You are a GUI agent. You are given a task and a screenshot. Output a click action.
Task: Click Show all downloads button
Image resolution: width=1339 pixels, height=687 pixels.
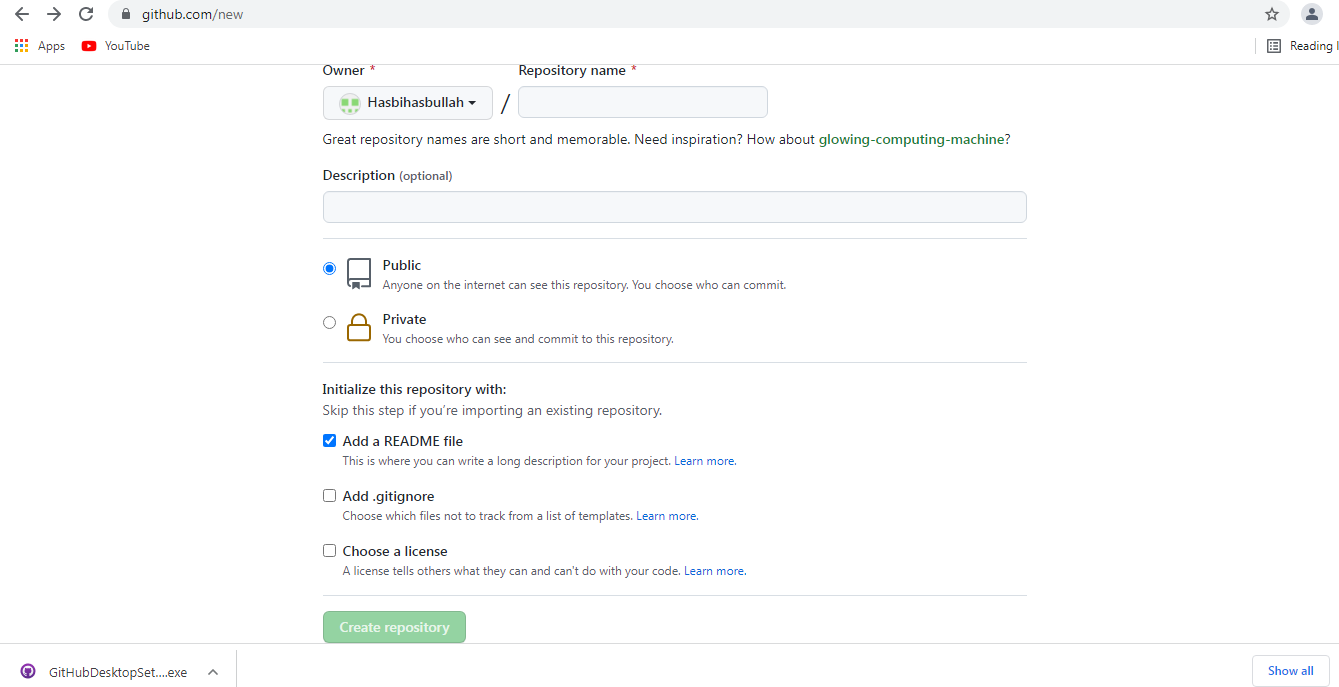tap(1291, 671)
